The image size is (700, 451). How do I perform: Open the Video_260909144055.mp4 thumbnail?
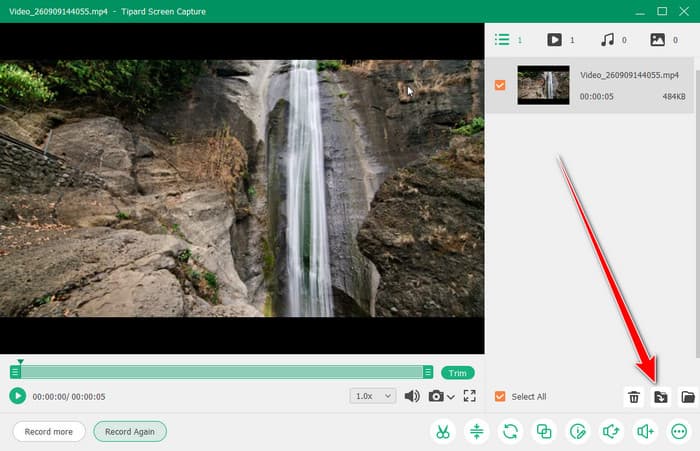coord(543,85)
